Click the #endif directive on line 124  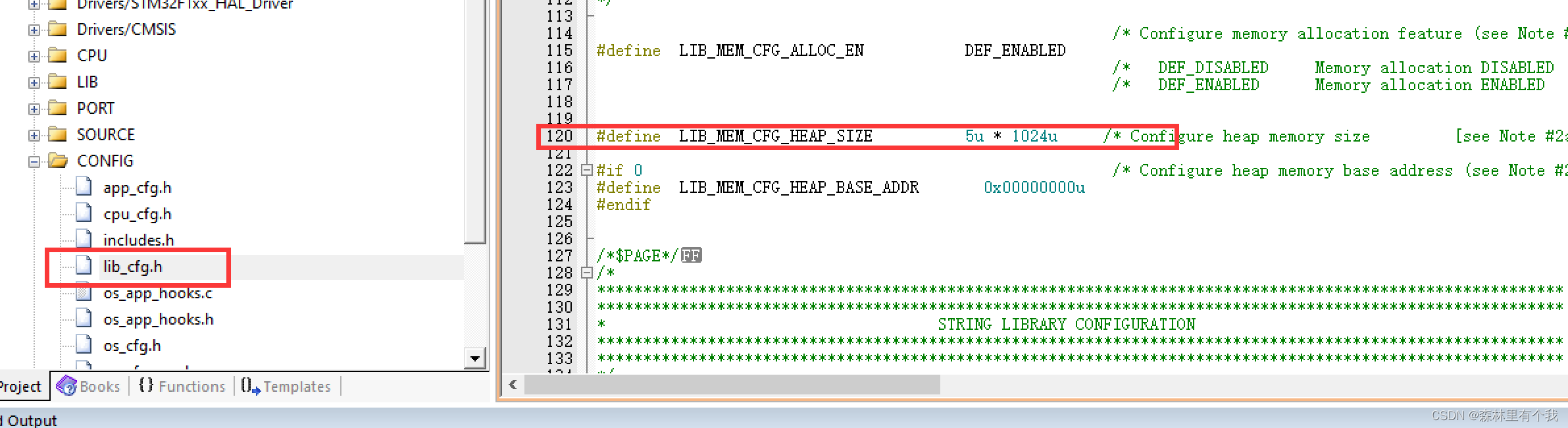(623, 205)
